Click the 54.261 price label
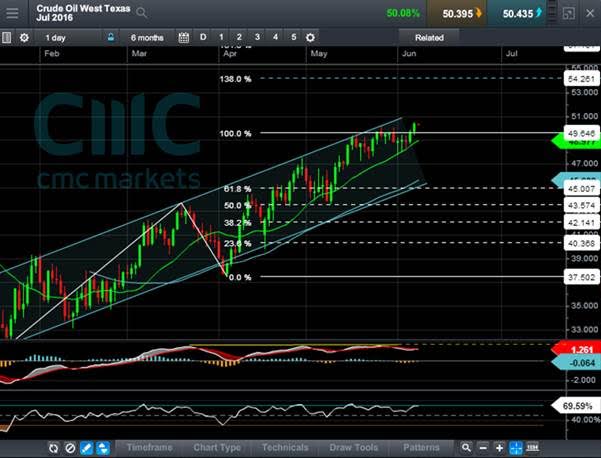601x458 pixels. [x=581, y=79]
